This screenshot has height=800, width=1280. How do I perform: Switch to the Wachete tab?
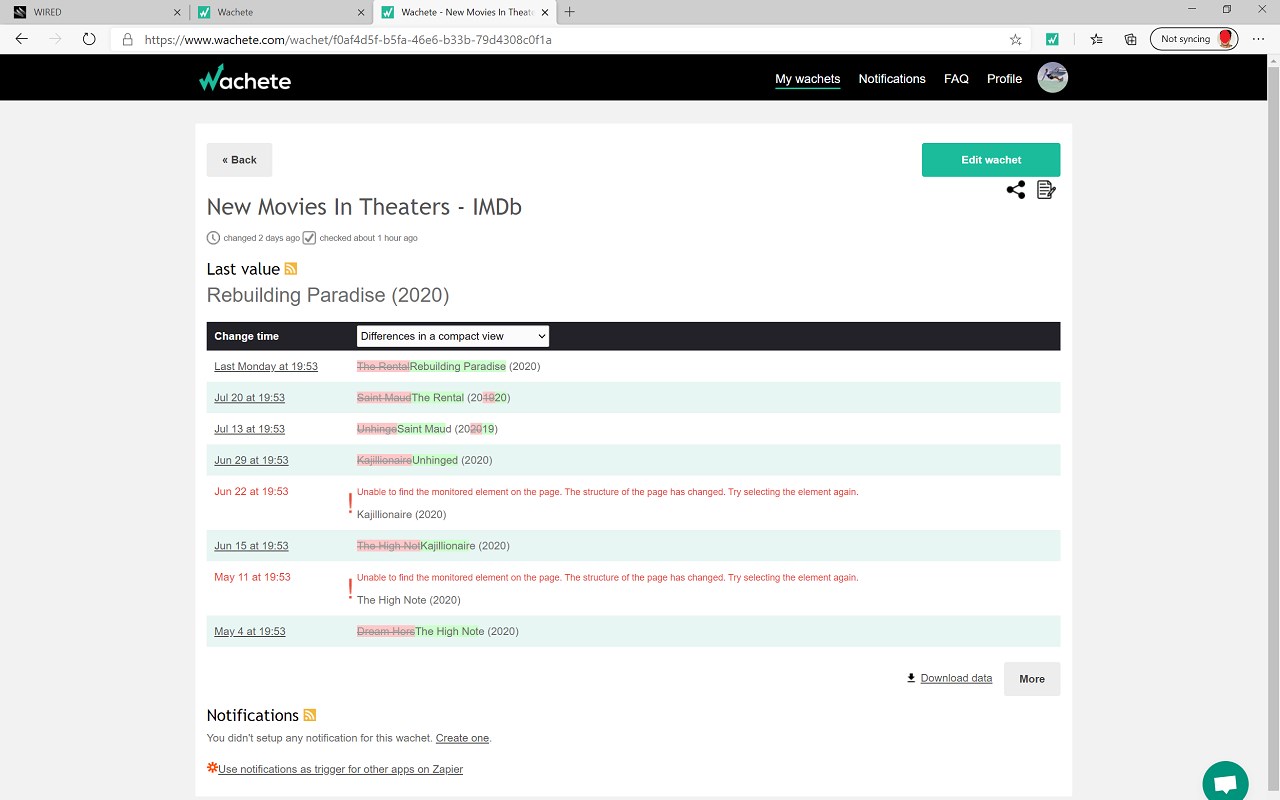point(279,12)
